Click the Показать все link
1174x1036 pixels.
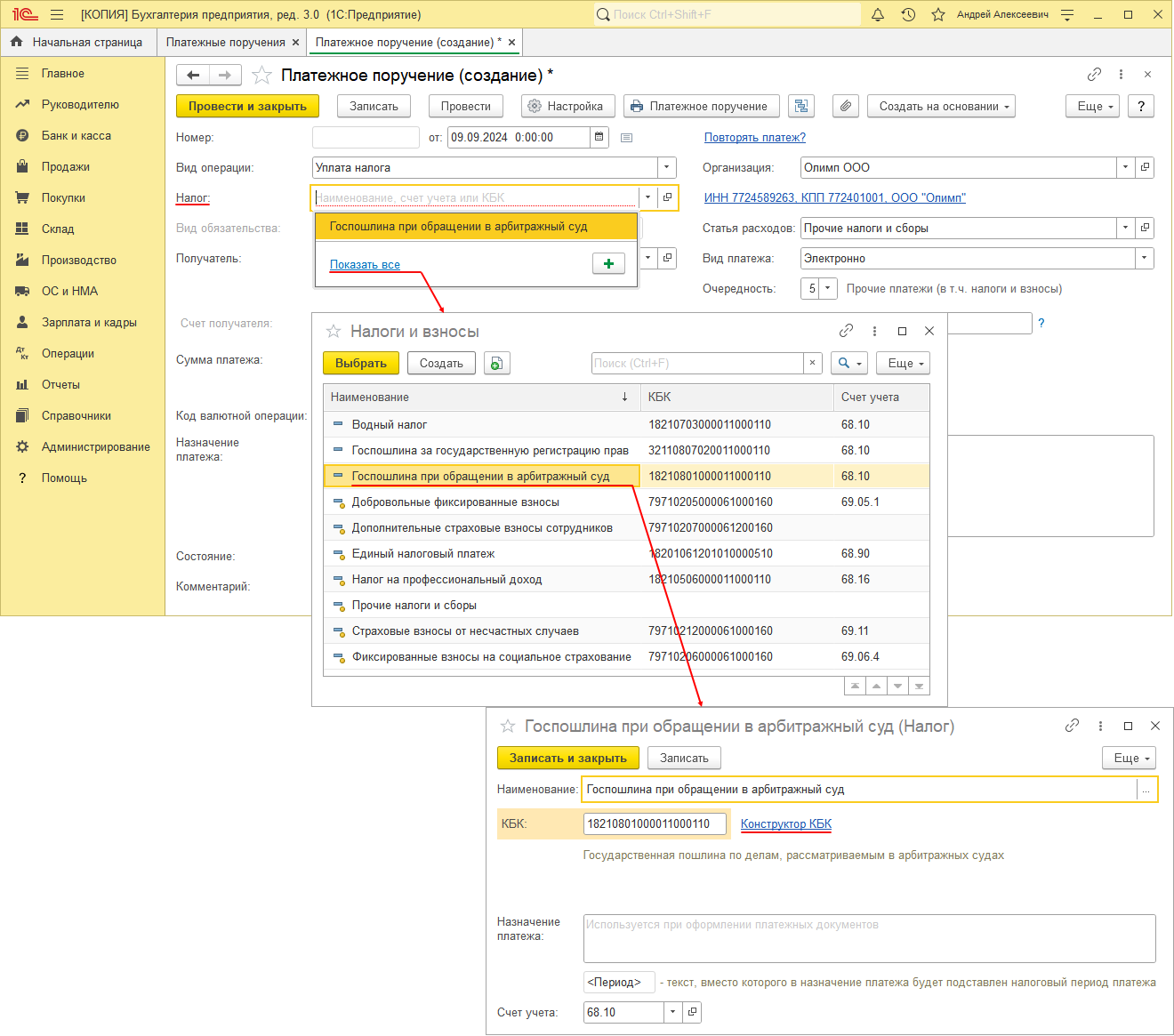(x=365, y=264)
